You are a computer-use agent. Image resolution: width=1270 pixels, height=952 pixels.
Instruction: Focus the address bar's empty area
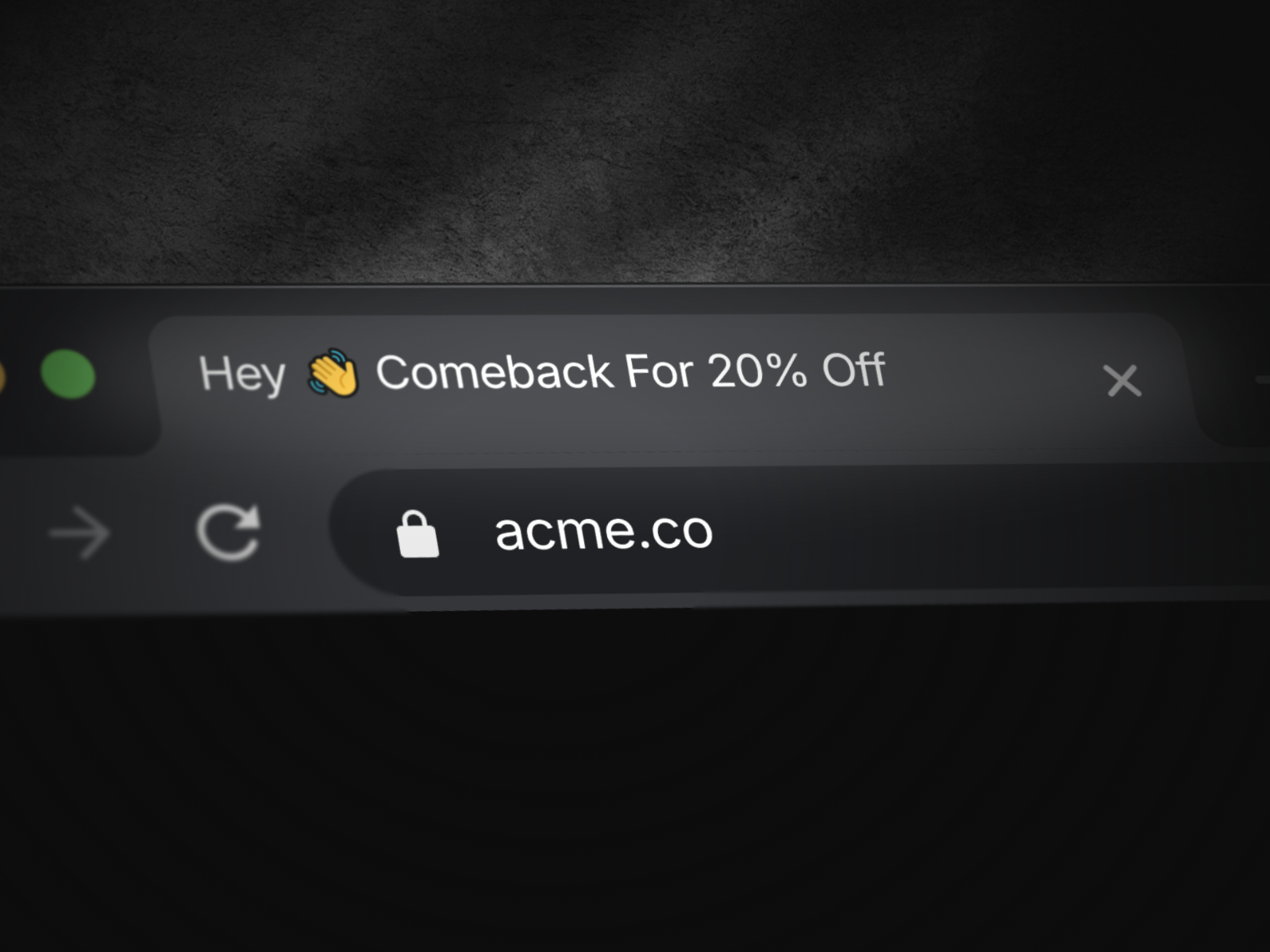pos(992,528)
